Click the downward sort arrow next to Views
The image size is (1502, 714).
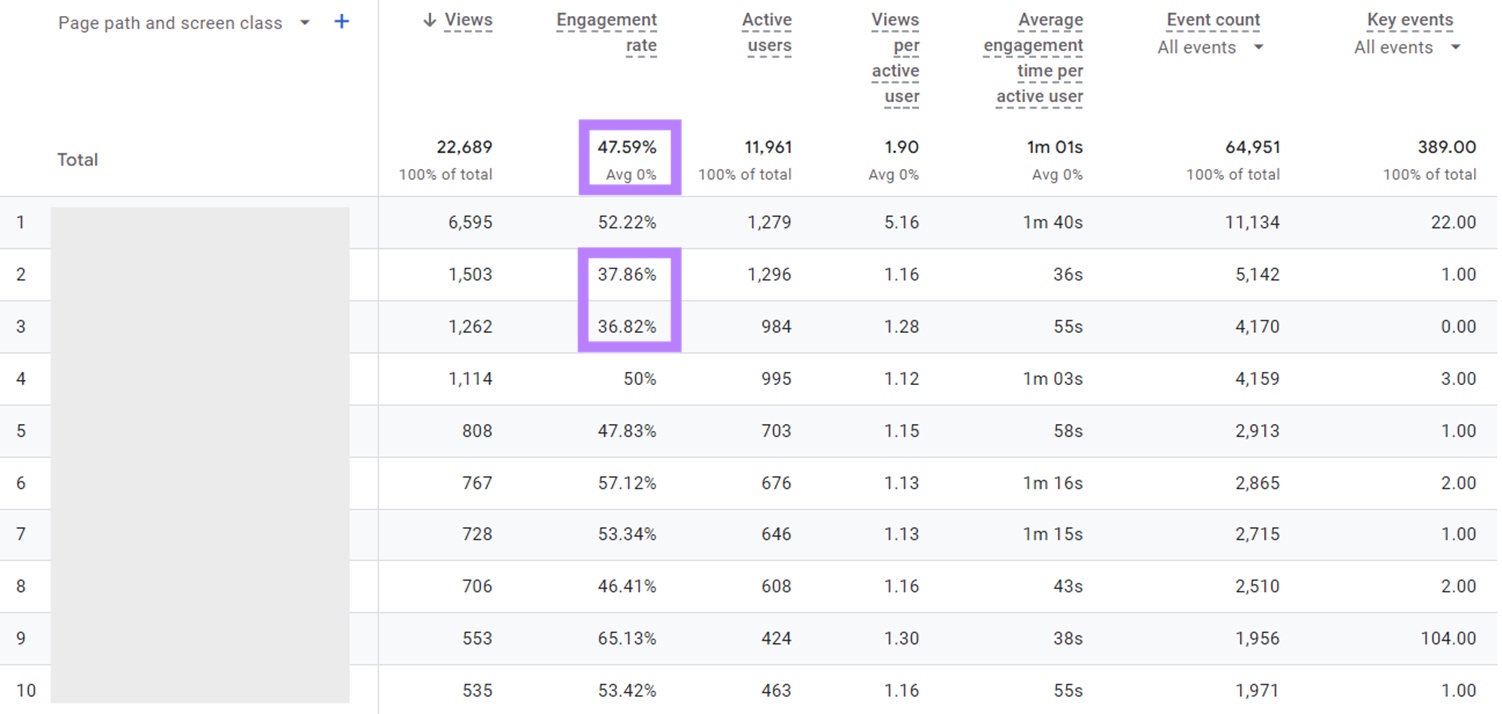[x=430, y=19]
